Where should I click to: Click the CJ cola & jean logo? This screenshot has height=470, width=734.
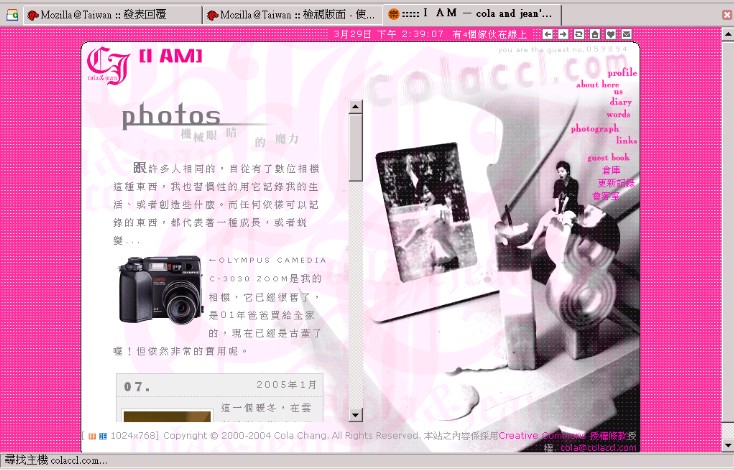(107, 63)
